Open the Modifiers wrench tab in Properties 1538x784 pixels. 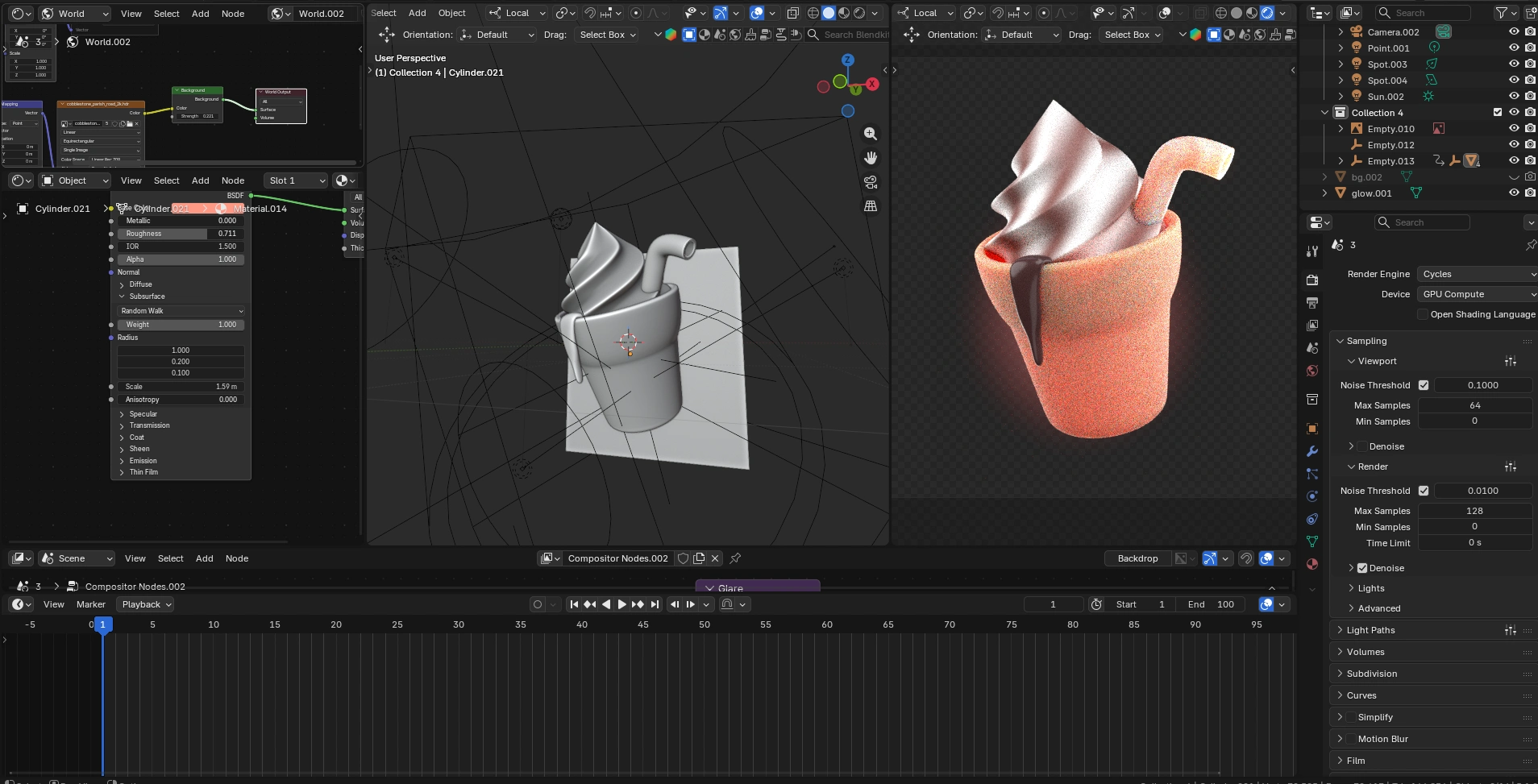pos(1312,451)
